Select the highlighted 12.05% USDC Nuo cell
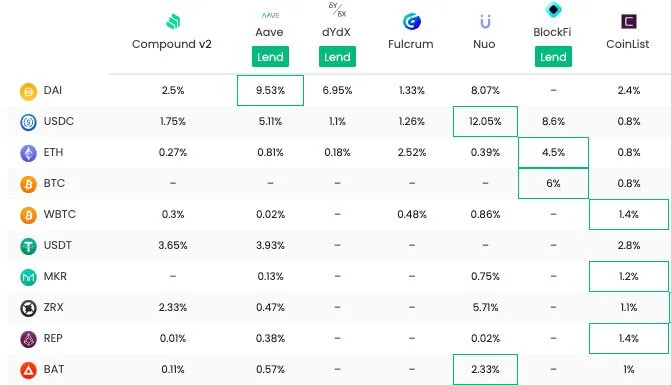This screenshot has width=671, height=385. tap(485, 121)
